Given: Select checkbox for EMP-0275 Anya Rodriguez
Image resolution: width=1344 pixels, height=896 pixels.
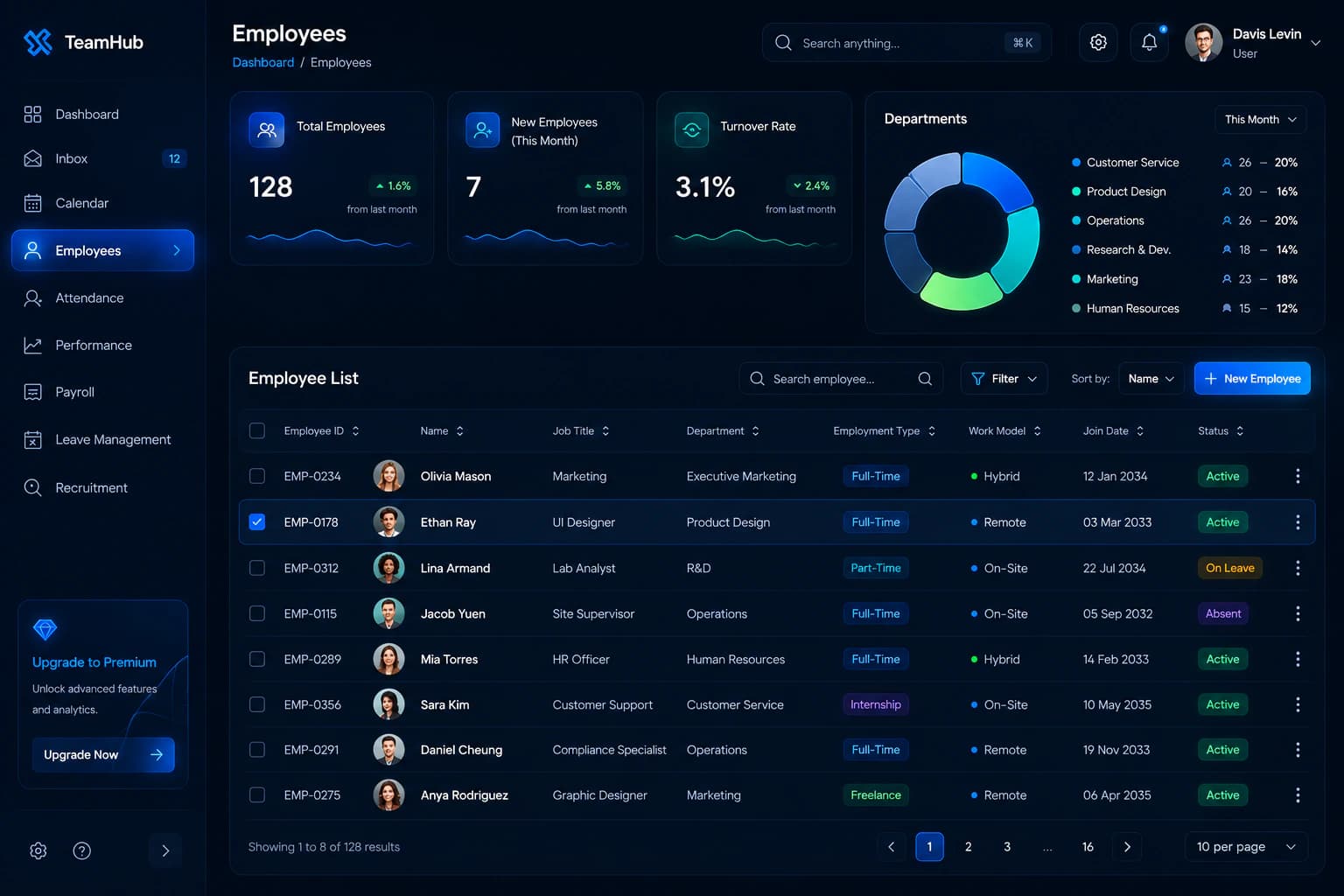Looking at the screenshot, I should 257,795.
